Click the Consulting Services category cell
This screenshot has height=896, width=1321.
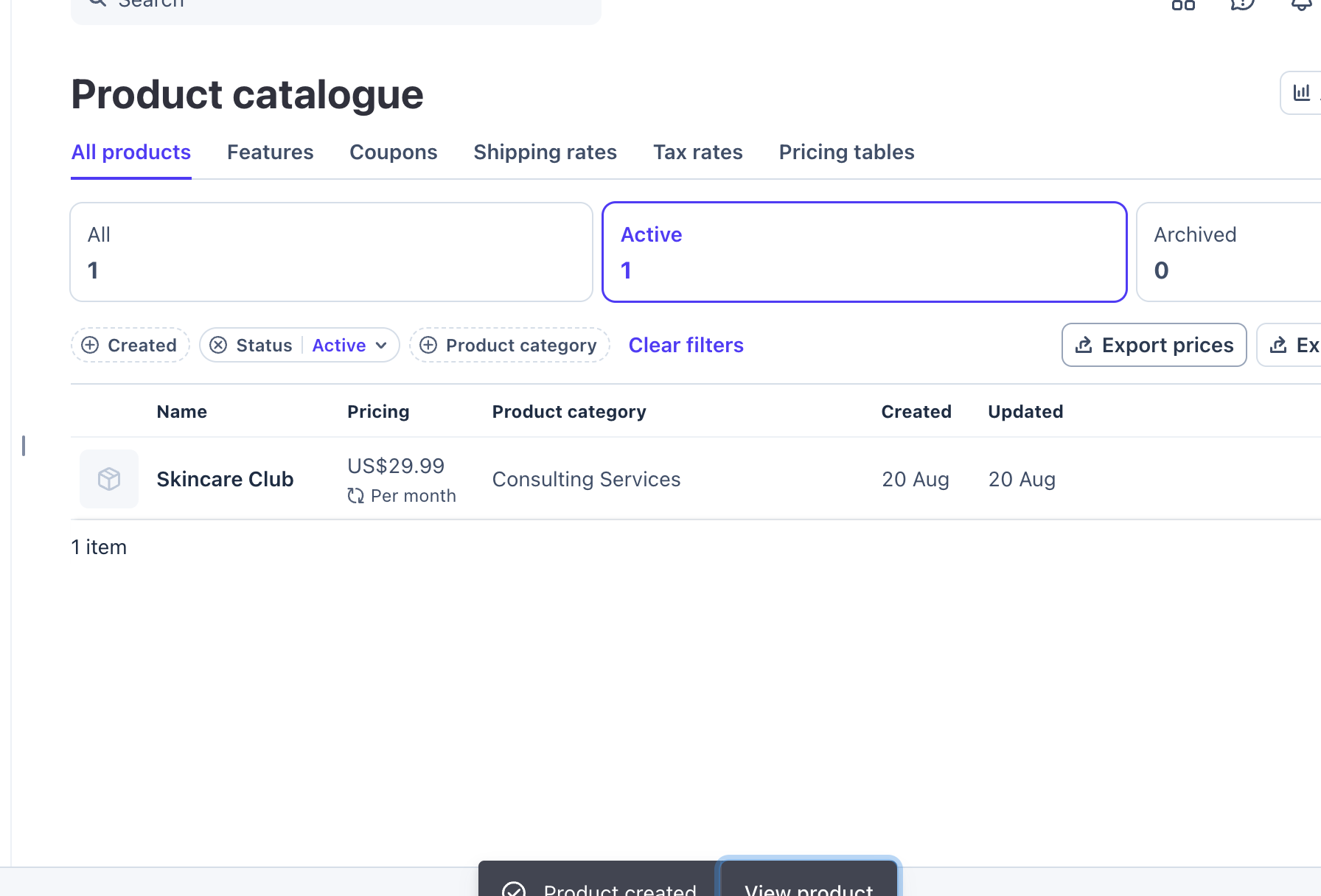point(587,479)
